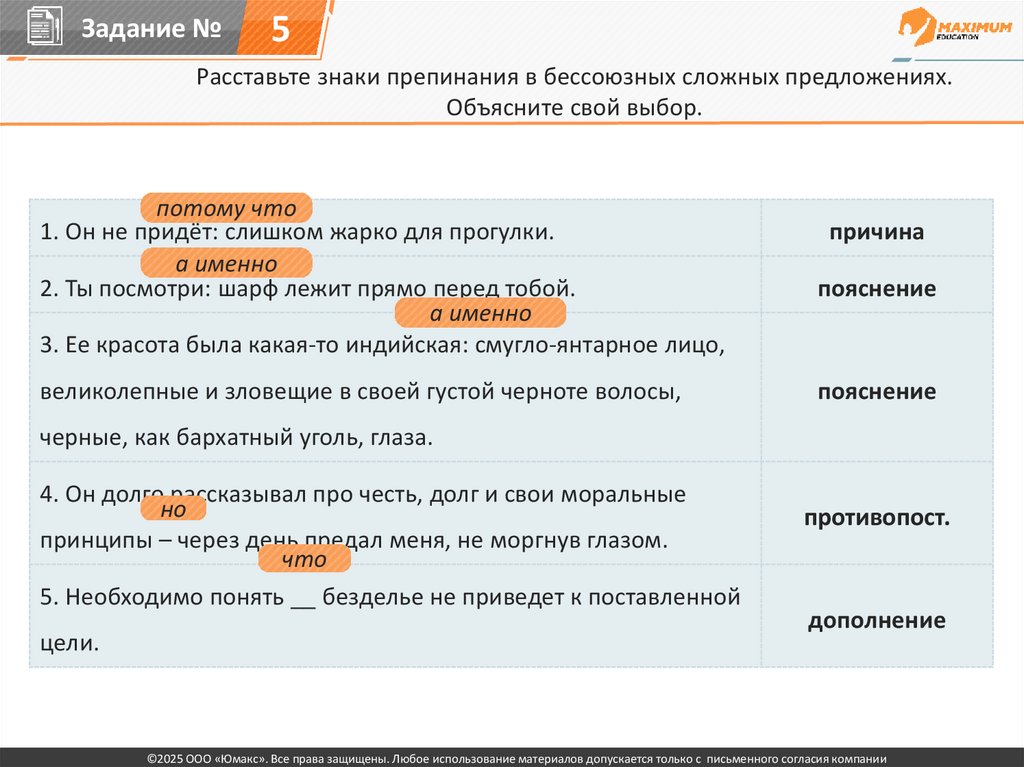Screen dimensions: 1024x767
Task: Click the orange 'но' label
Action: (174, 509)
